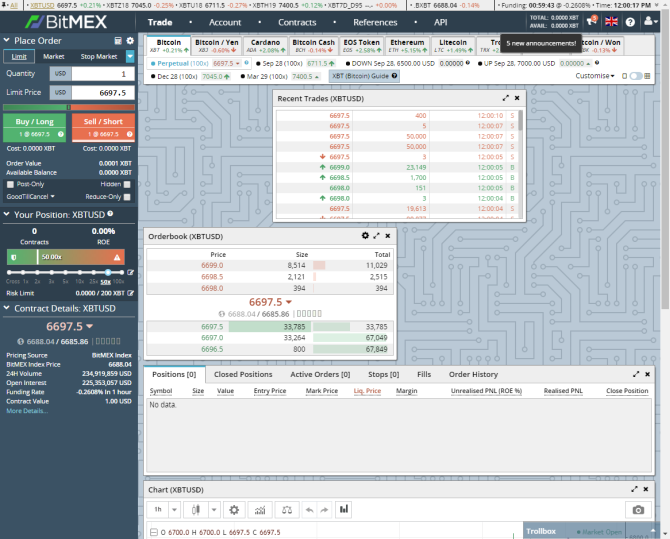
Task: Click the Cross leverage slider mark
Action: click(9, 272)
